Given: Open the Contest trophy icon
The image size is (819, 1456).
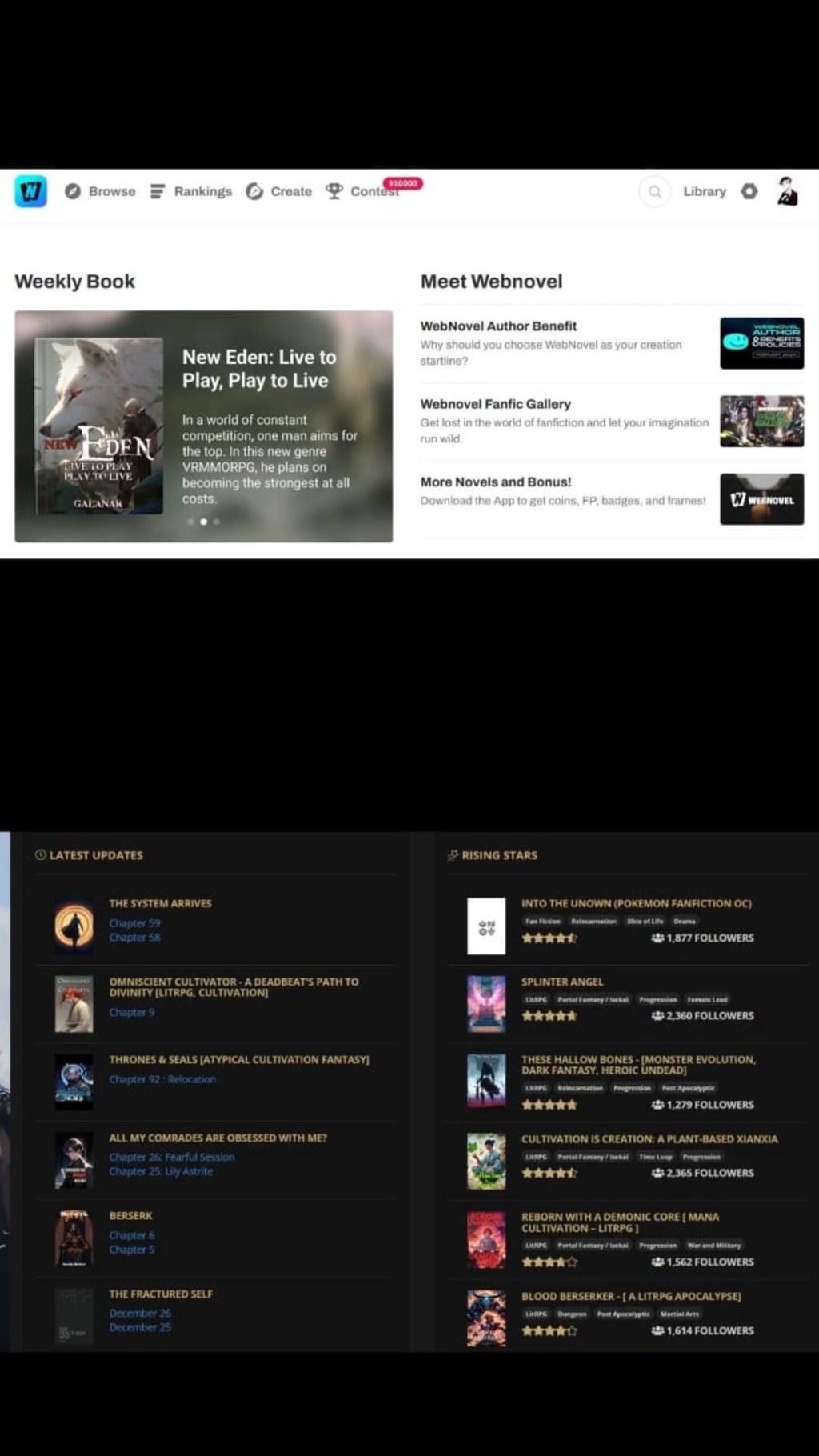Looking at the screenshot, I should (x=334, y=191).
